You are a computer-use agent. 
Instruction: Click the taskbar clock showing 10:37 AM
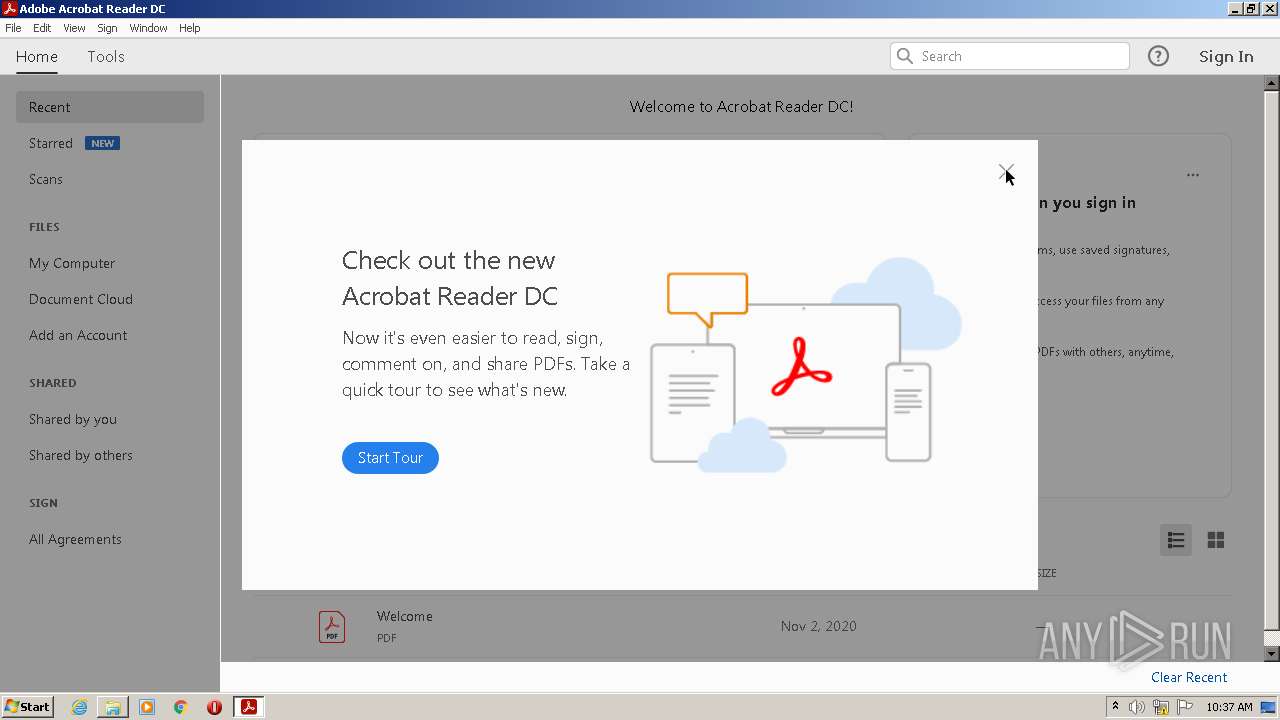[1229, 707]
